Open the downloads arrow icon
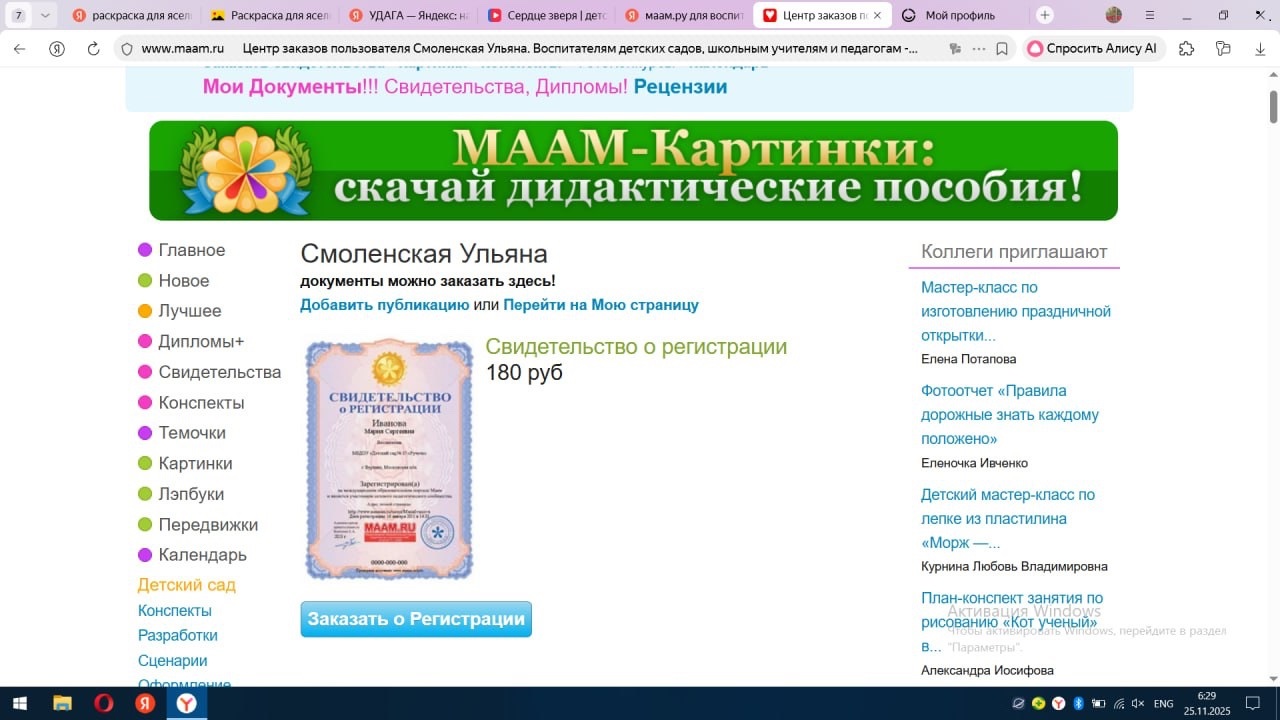 (x=1260, y=49)
